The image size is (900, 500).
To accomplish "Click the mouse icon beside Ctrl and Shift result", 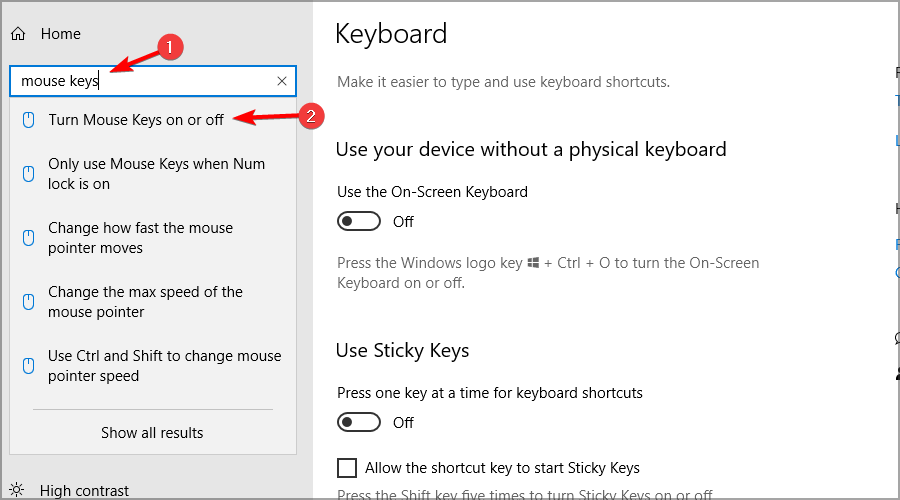I will tap(28, 366).
